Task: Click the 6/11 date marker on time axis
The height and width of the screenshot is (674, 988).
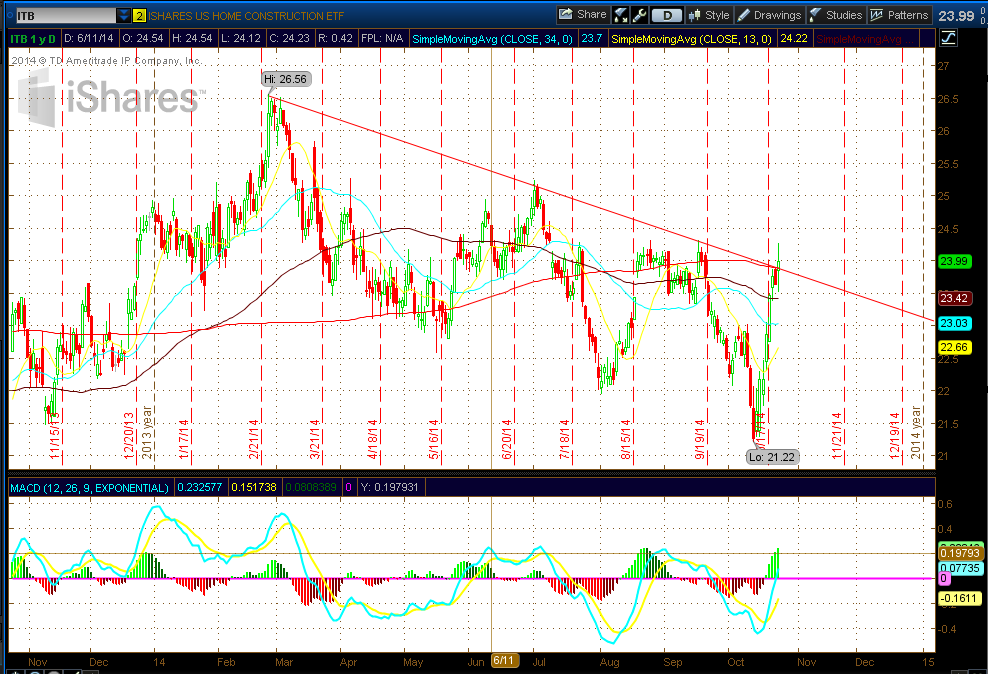Action: [505, 660]
